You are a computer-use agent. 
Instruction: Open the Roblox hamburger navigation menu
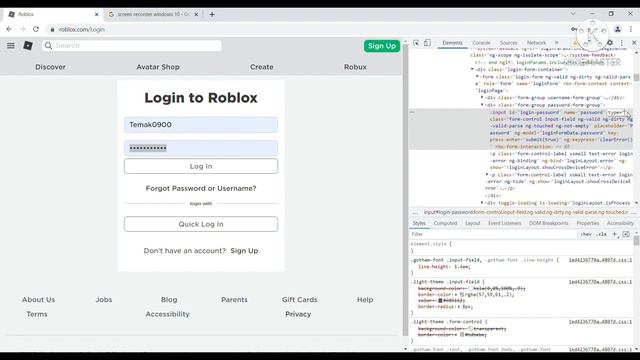(x=11, y=46)
